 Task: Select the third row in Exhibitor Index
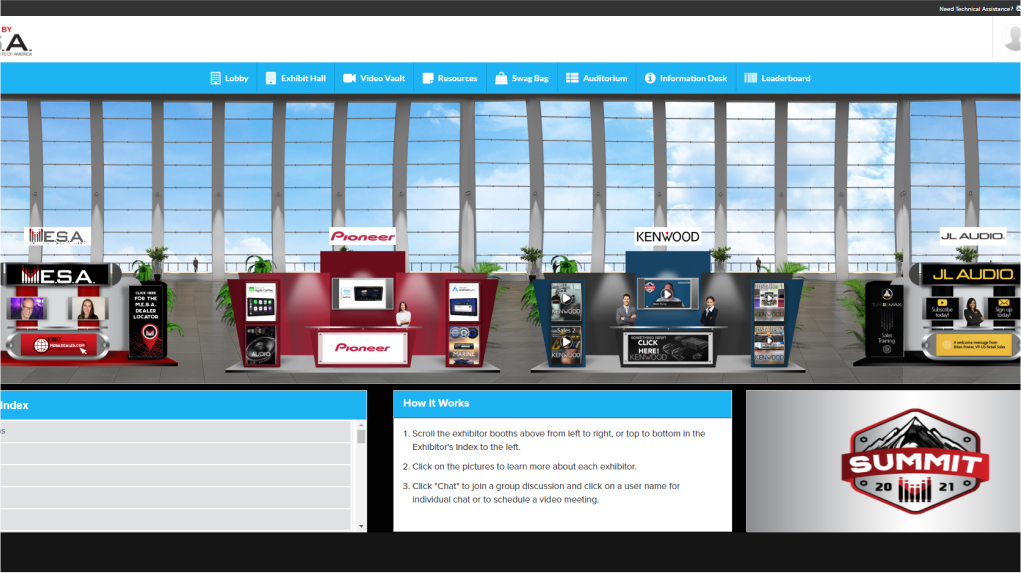176,475
